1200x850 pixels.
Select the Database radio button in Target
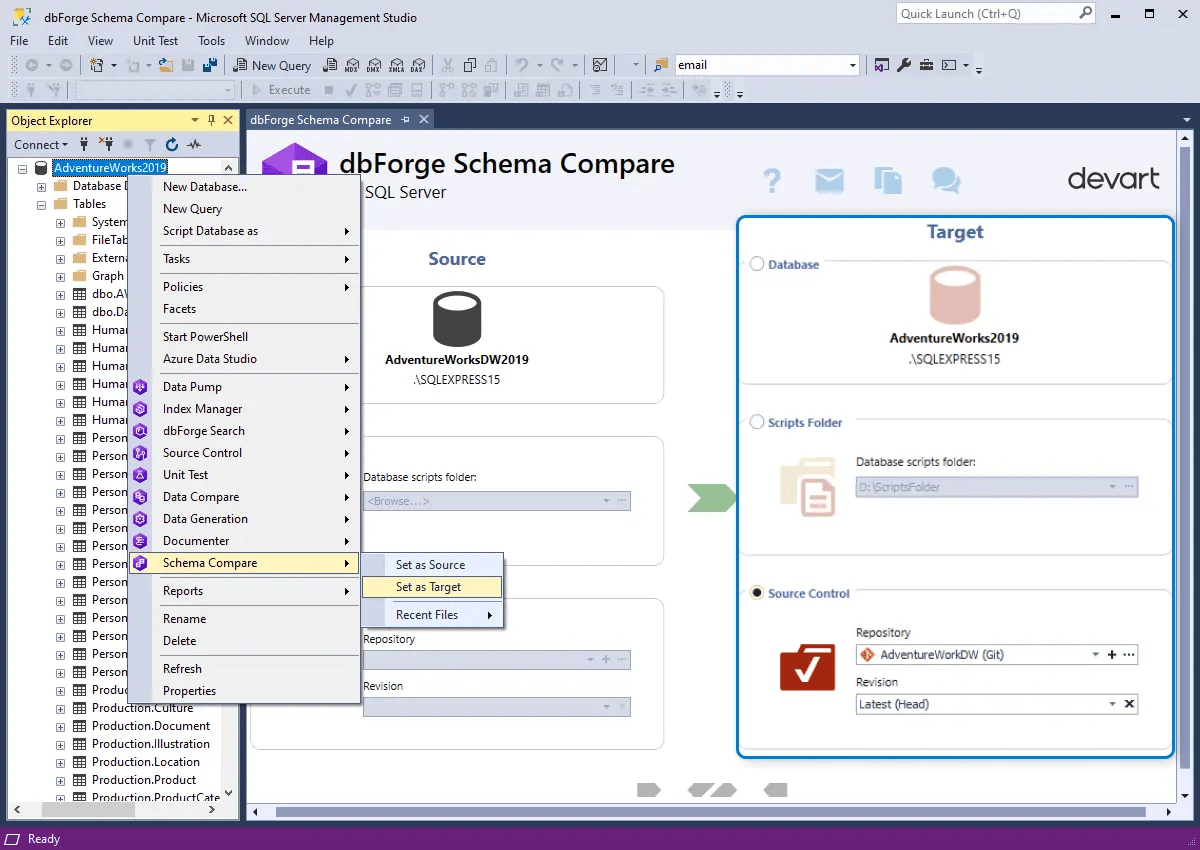click(x=756, y=264)
